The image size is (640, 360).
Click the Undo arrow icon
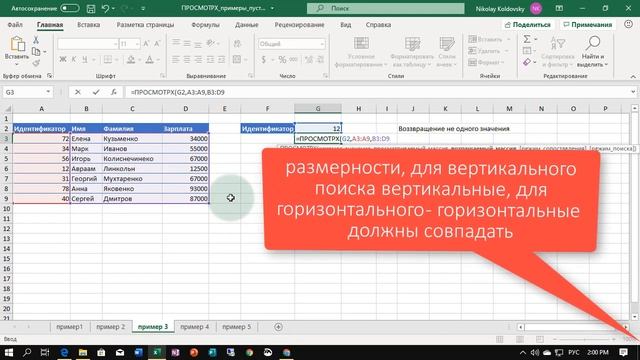(105, 9)
